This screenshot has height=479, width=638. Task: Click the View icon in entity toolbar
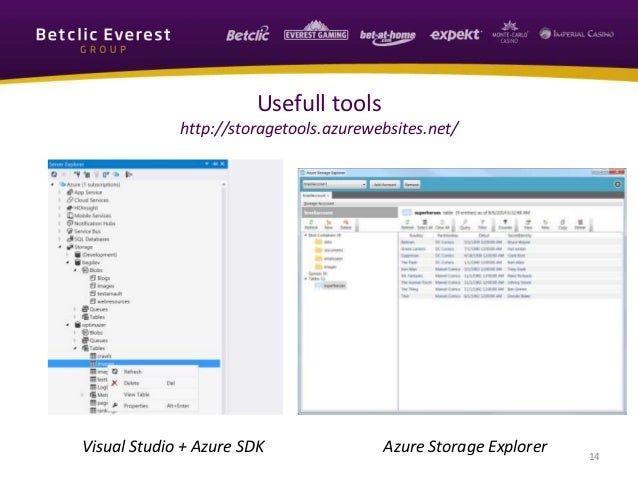(x=528, y=225)
